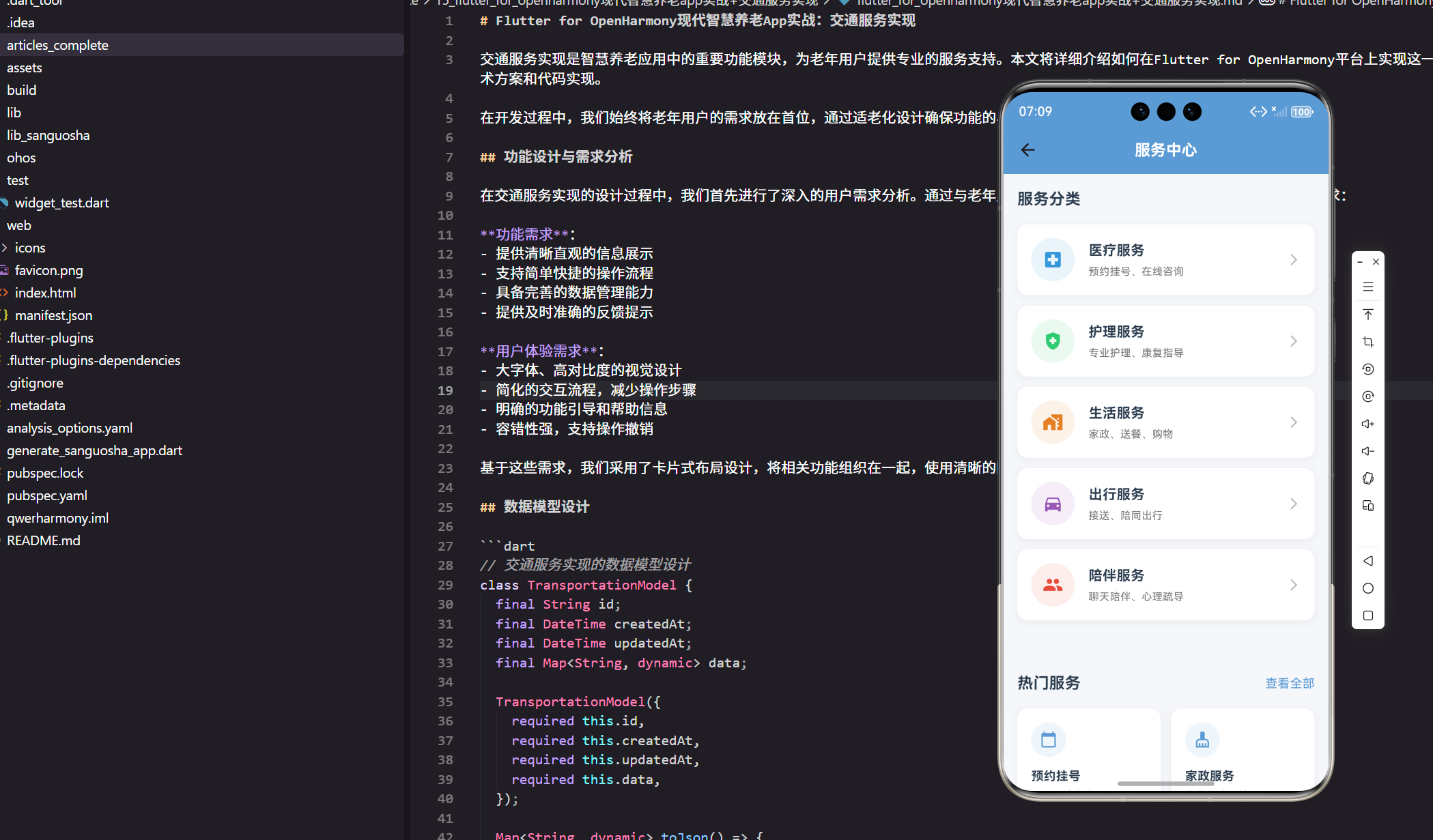1433x840 pixels.
Task: Tap the battery indicator in phone status bar
Action: (x=1301, y=112)
